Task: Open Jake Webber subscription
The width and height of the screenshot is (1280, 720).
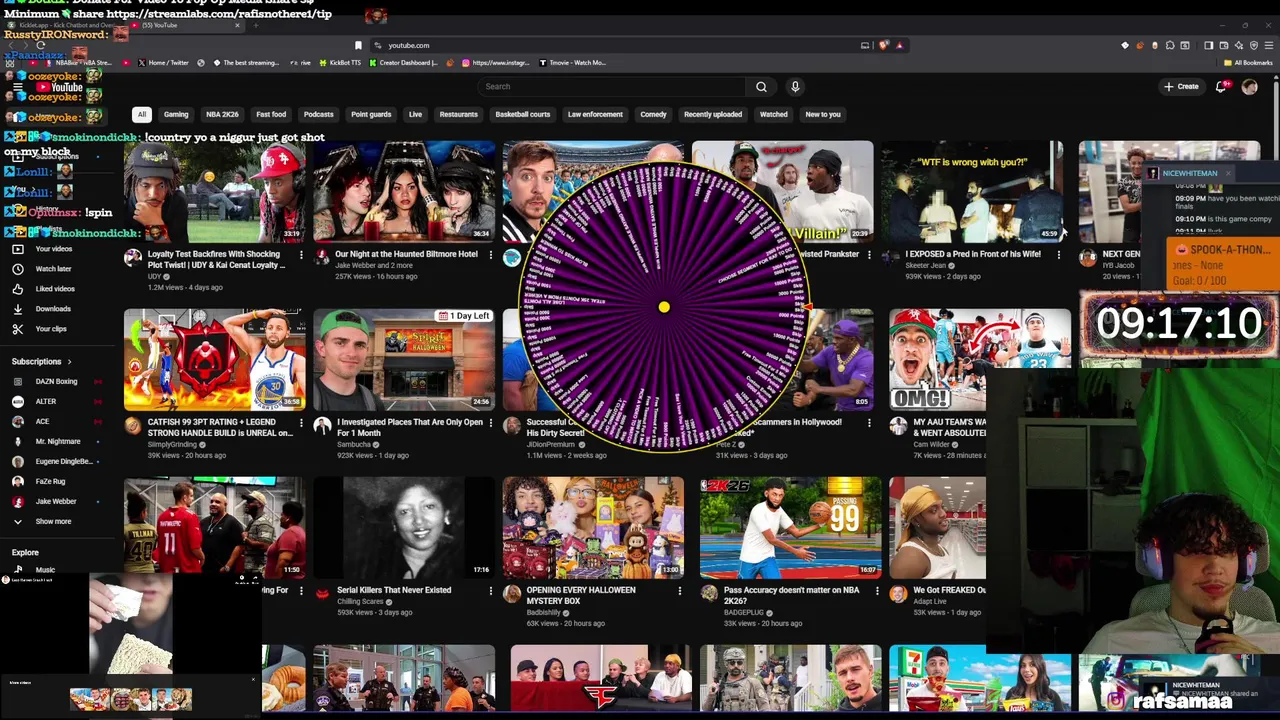Action: point(55,501)
